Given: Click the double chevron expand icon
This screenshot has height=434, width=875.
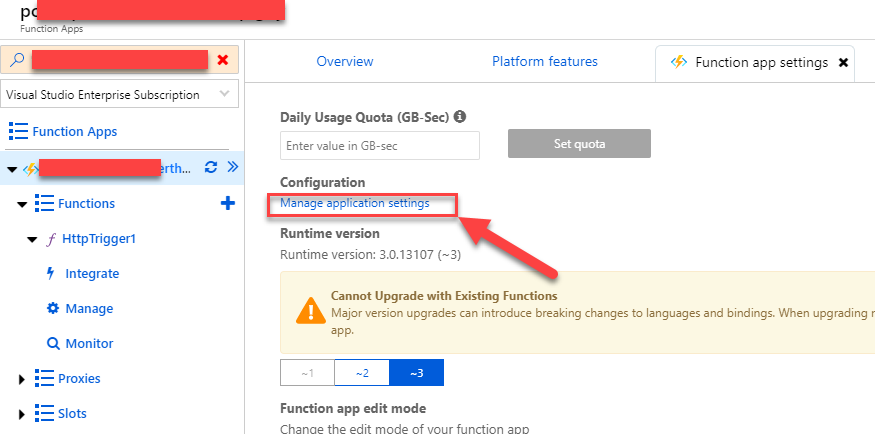Looking at the screenshot, I should 233,168.
